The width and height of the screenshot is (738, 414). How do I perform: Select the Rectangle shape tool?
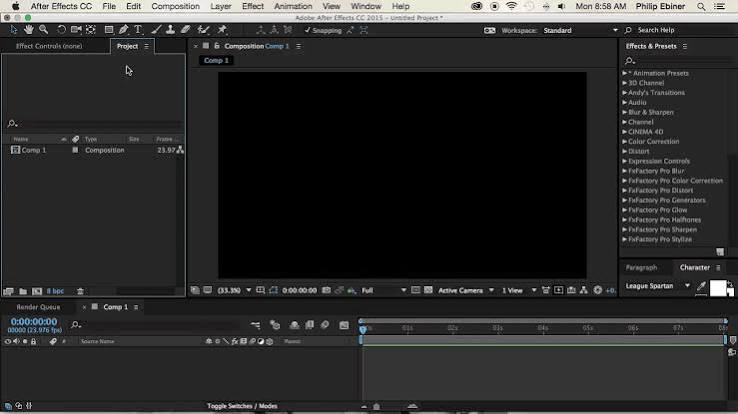click(109, 30)
